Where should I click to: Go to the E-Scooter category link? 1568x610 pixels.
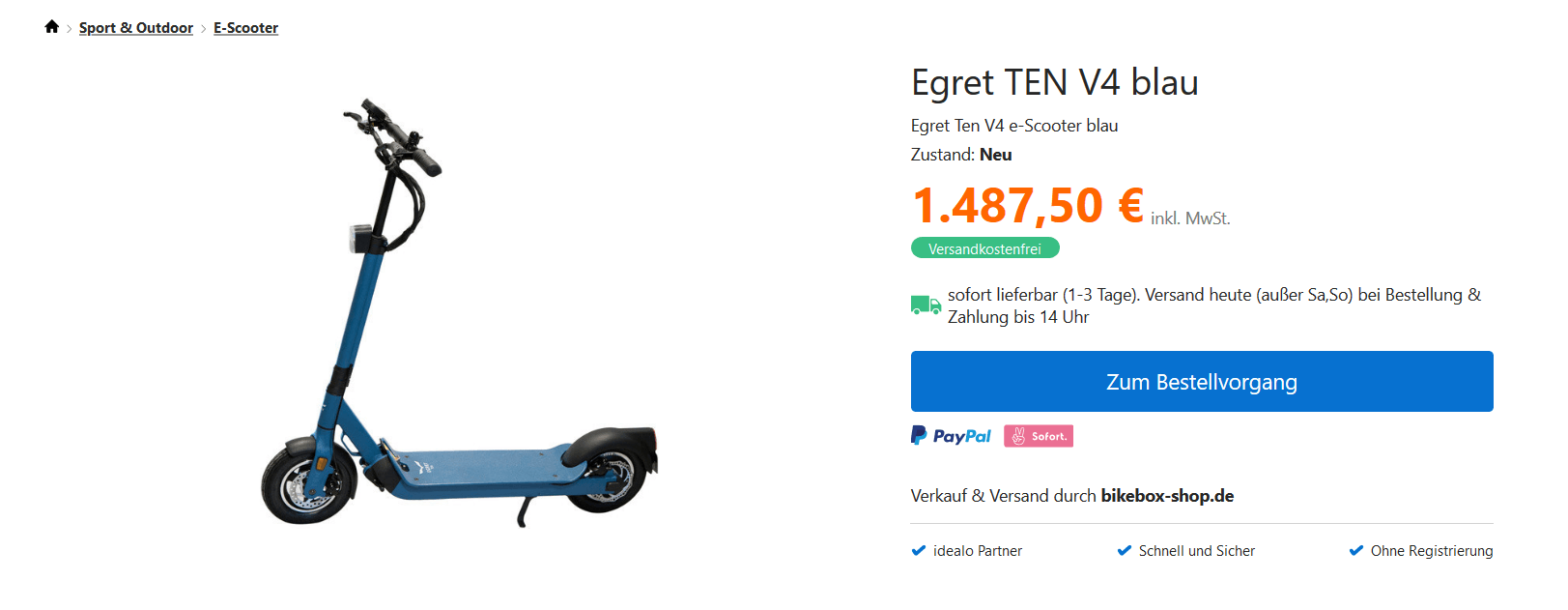(245, 28)
